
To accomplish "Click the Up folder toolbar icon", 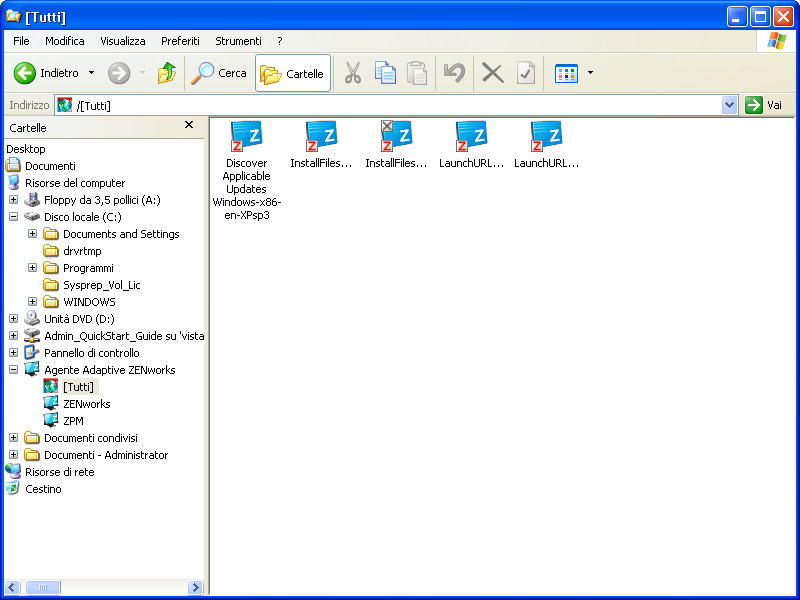I will pyautogui.click(x=167, y=73).
